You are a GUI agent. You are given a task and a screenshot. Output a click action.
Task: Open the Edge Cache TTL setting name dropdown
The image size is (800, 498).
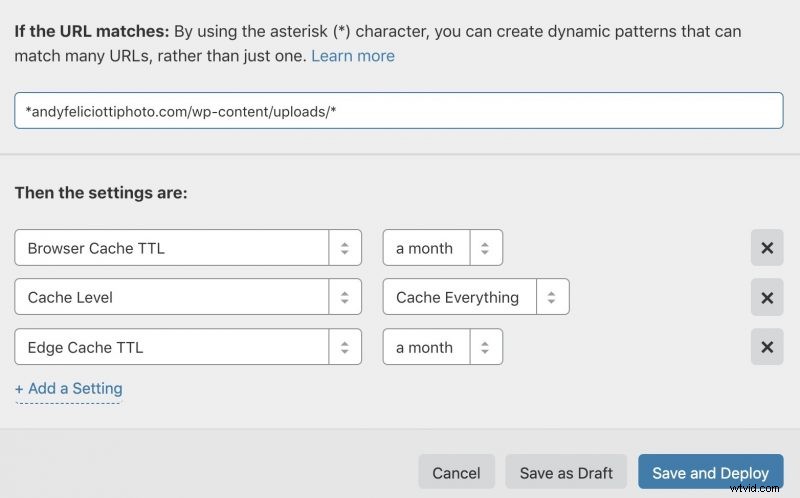click(172, 347)
